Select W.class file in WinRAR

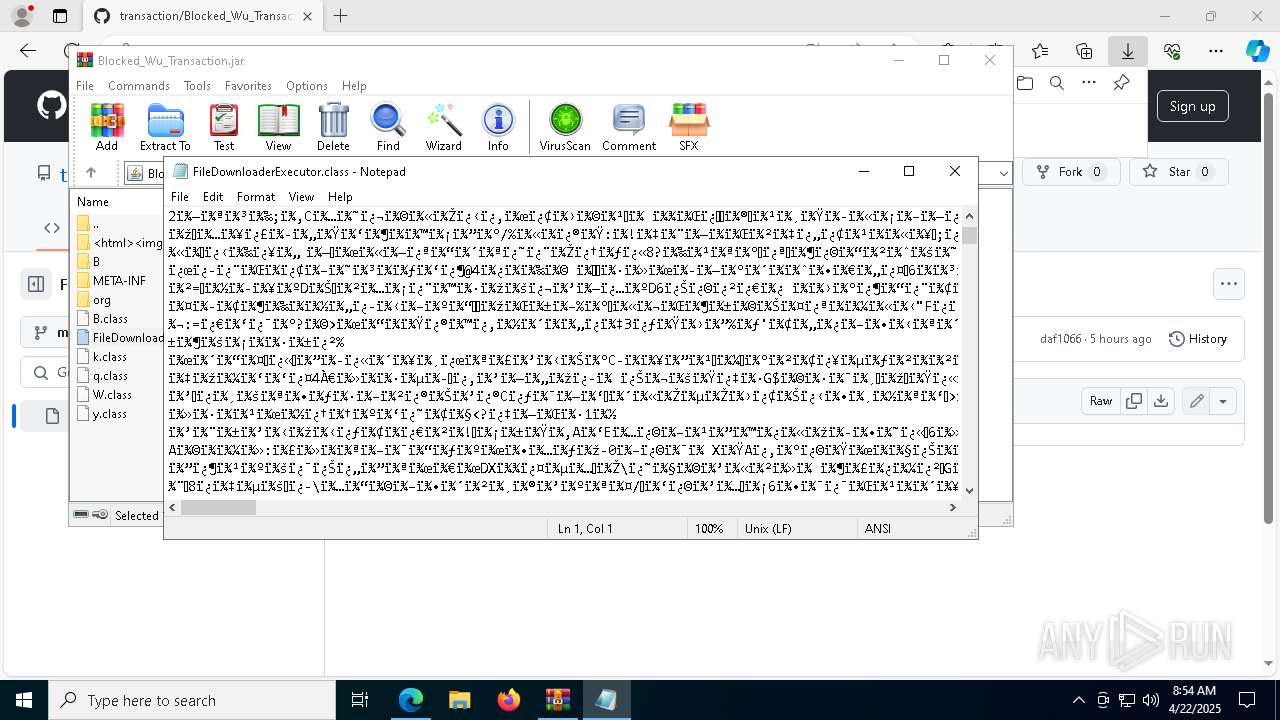[112, 395]
